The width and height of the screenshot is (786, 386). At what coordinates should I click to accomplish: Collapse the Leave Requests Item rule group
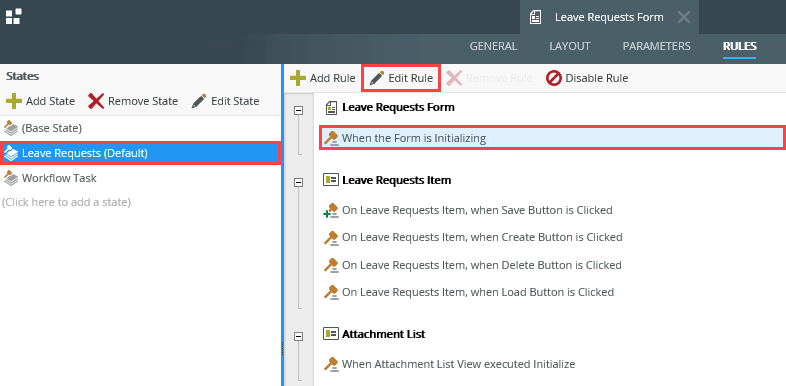299,183
